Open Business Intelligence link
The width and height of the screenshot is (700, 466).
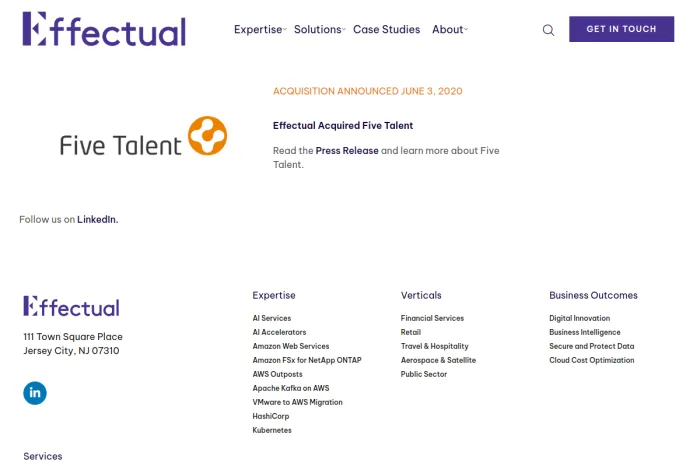(585, 332)
